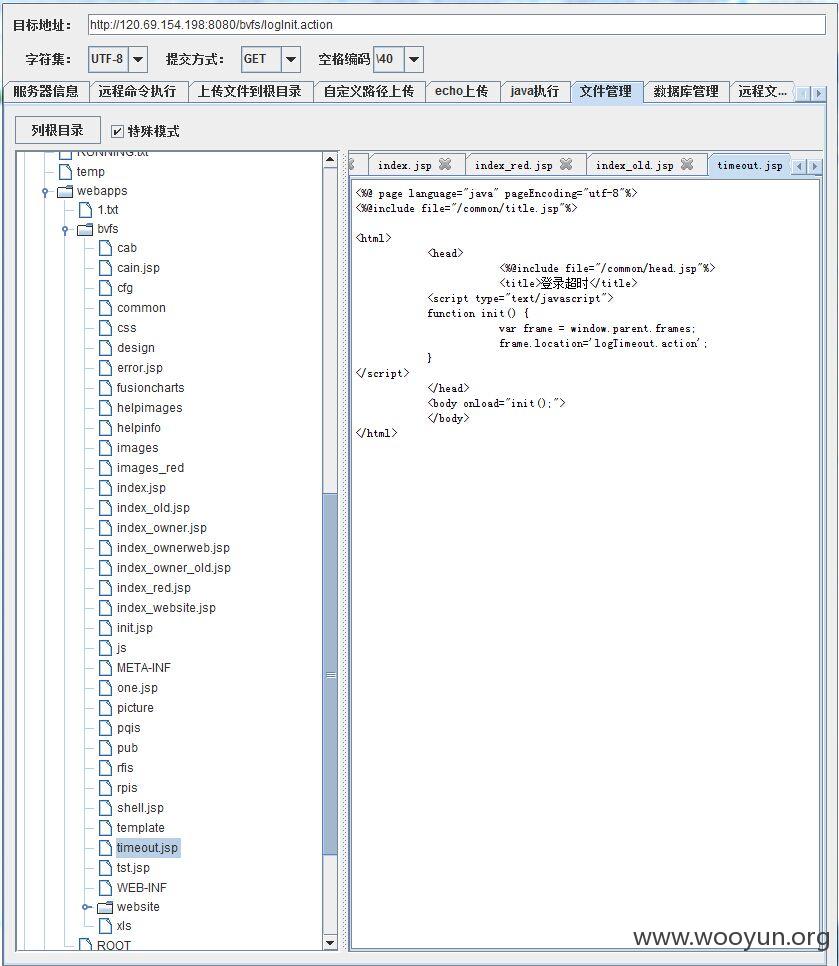
Task: Close the index_red.jsp editor tab
Action: tap(565, 164)
